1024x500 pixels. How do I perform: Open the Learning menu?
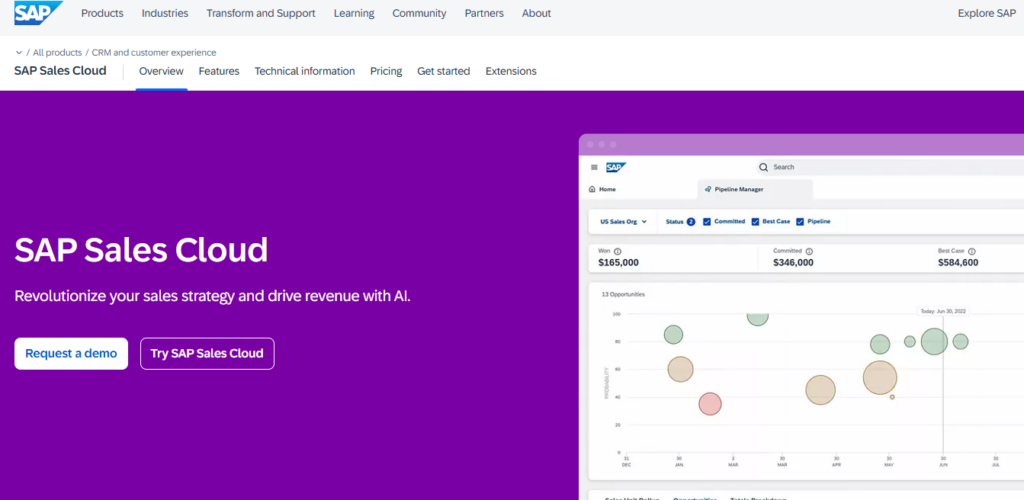point(354,13)
